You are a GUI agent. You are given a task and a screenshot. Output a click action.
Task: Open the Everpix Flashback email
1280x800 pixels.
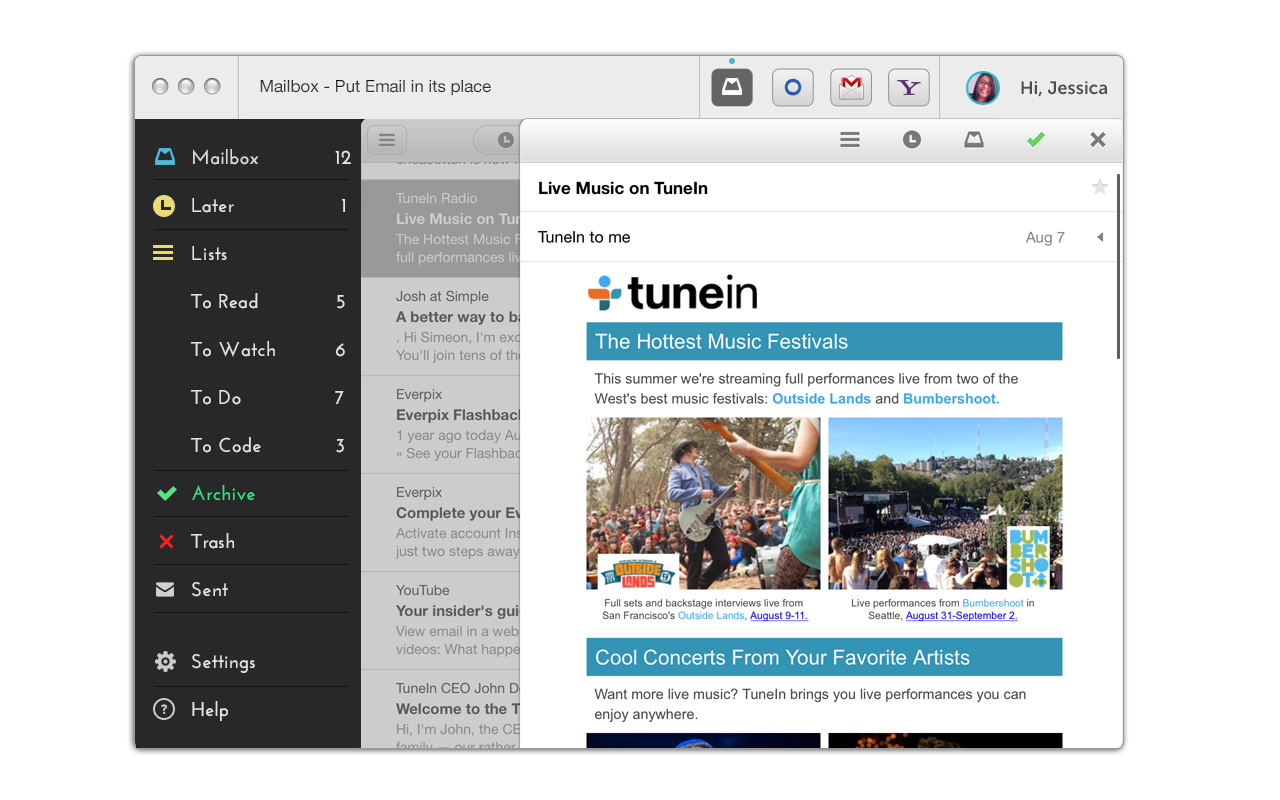click(441, 425)
